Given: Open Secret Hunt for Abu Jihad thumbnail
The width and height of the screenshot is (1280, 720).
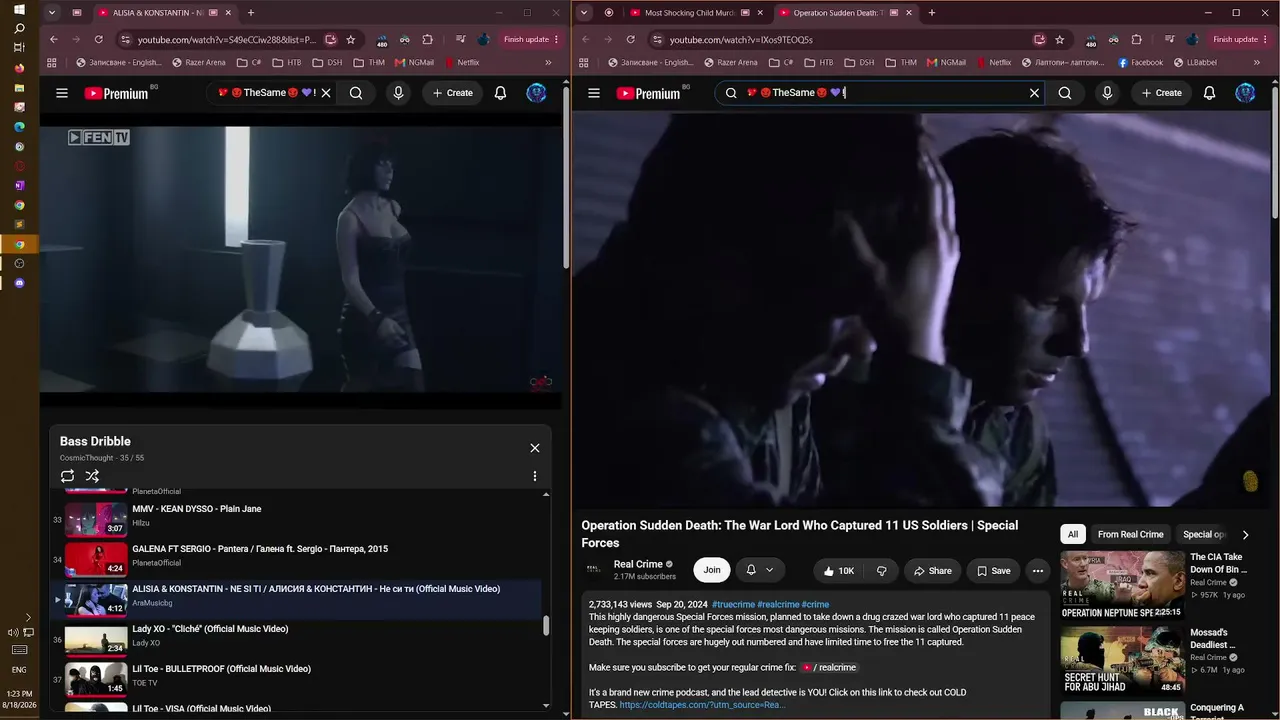Looking at the screenshot, I should pos(1122,661).
